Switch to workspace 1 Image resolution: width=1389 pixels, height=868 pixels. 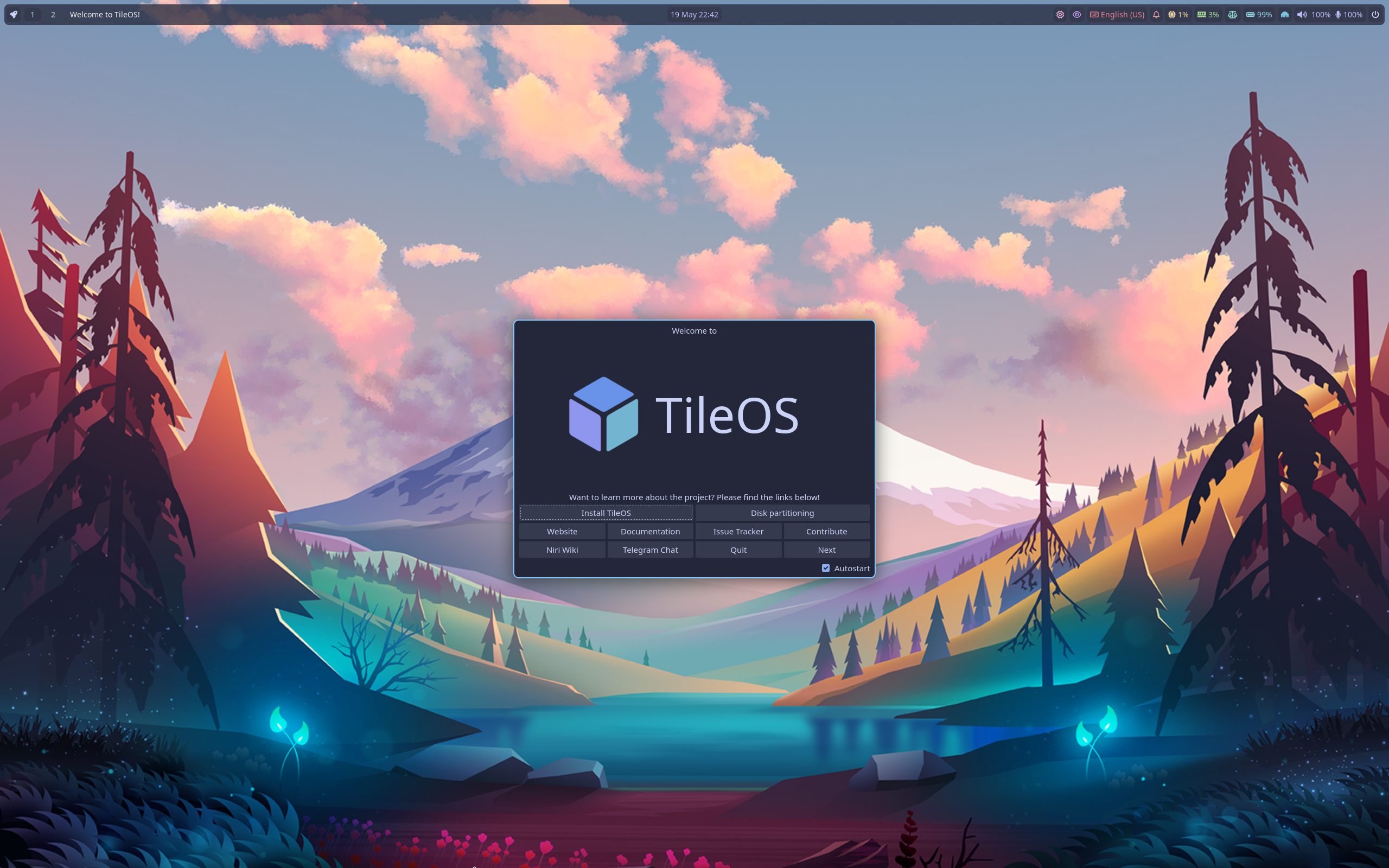pos(32,14)
